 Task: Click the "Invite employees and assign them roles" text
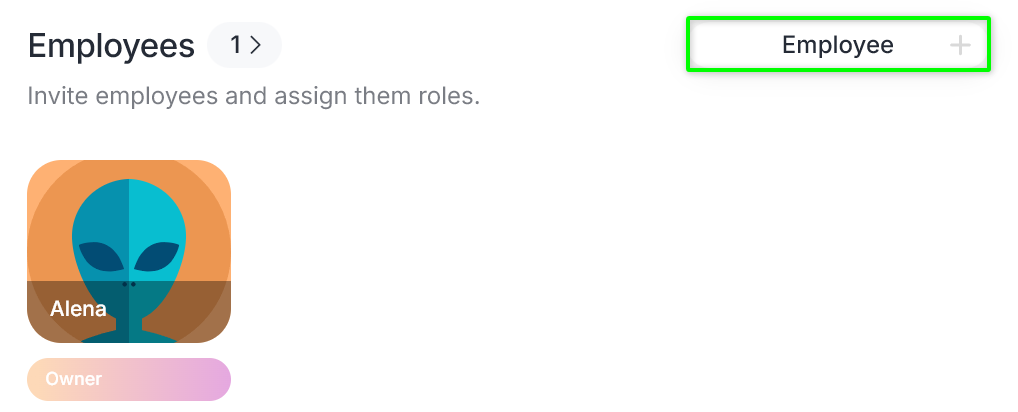click(x=254, y=98)
